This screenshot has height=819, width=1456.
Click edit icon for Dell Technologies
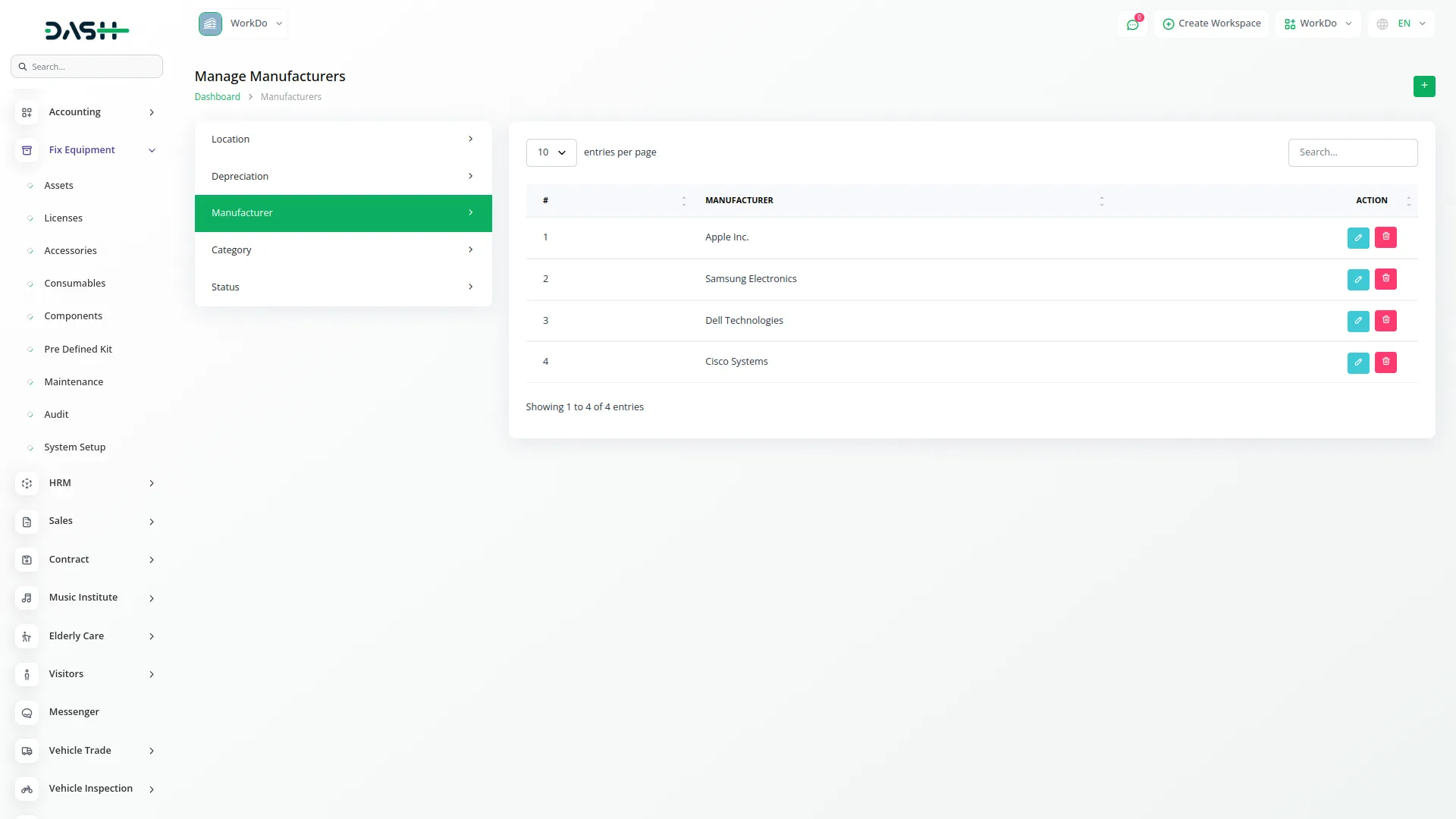pos(1357,321)
